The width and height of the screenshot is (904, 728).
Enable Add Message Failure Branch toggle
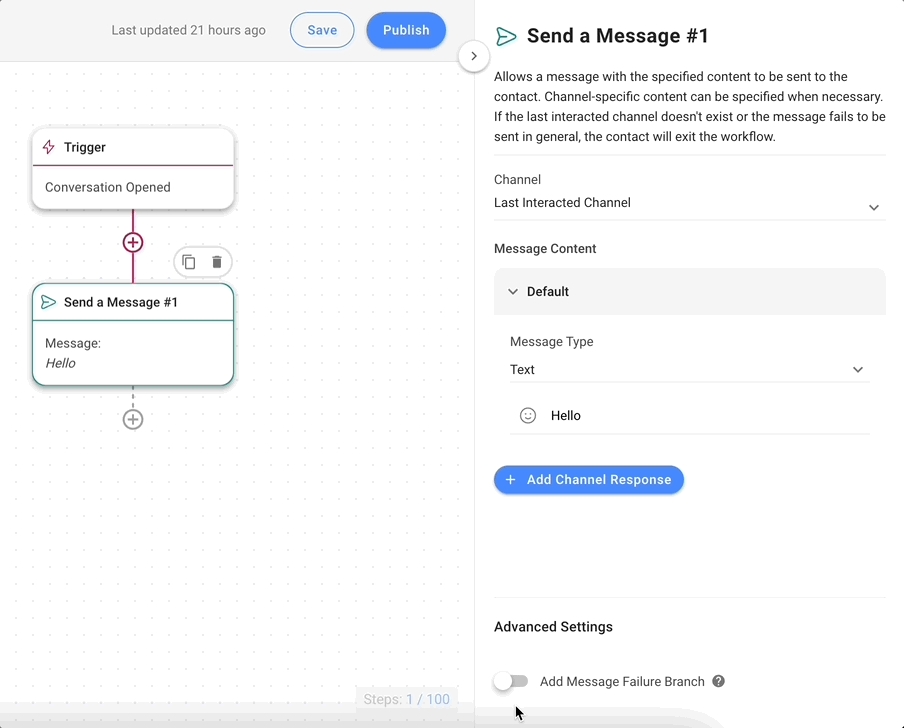[x=511, y=682]
